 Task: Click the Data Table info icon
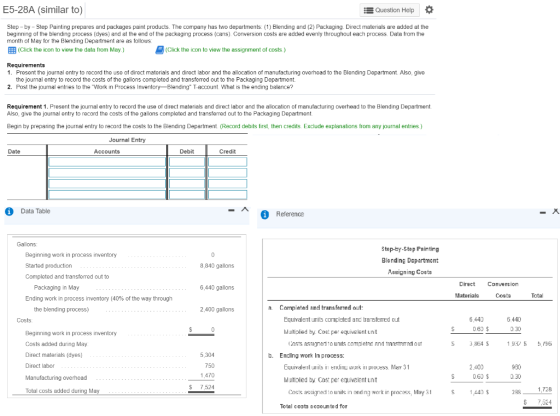click(9, 211)
